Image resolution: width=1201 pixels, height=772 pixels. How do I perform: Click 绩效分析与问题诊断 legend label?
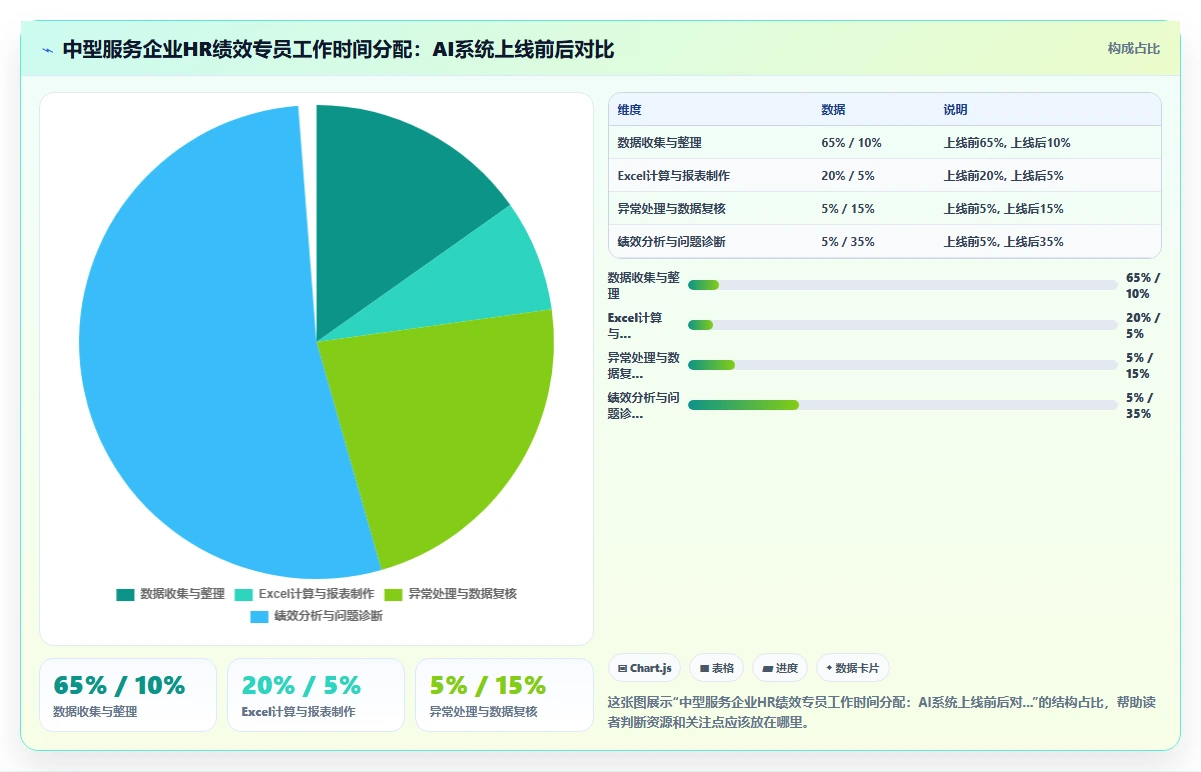(x=328, y=617)
